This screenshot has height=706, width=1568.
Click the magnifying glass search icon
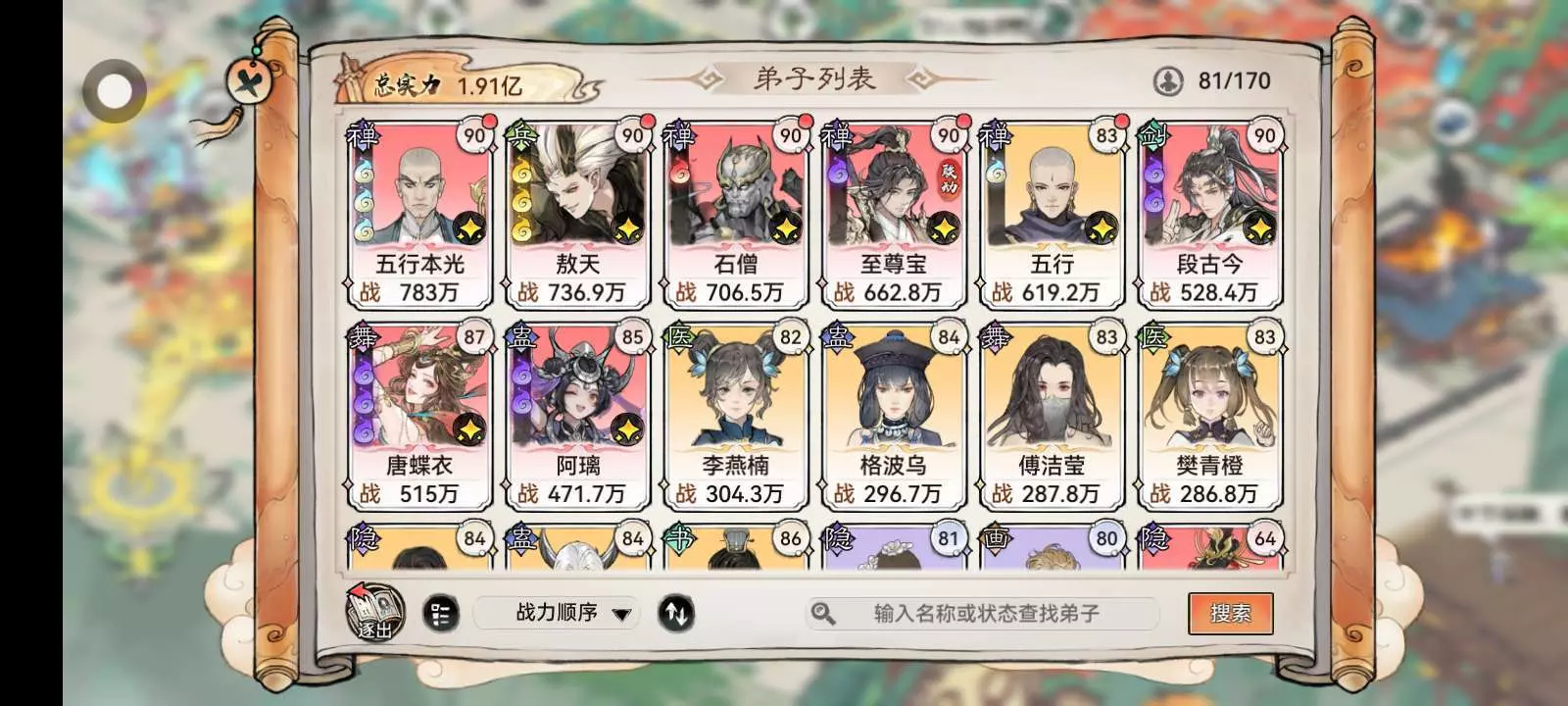click(823, 614)
